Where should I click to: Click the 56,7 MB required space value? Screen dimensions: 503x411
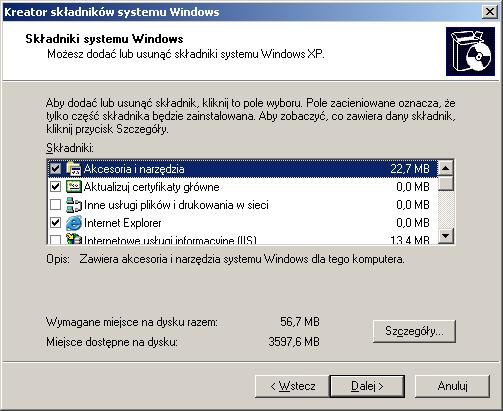point(300,322)
